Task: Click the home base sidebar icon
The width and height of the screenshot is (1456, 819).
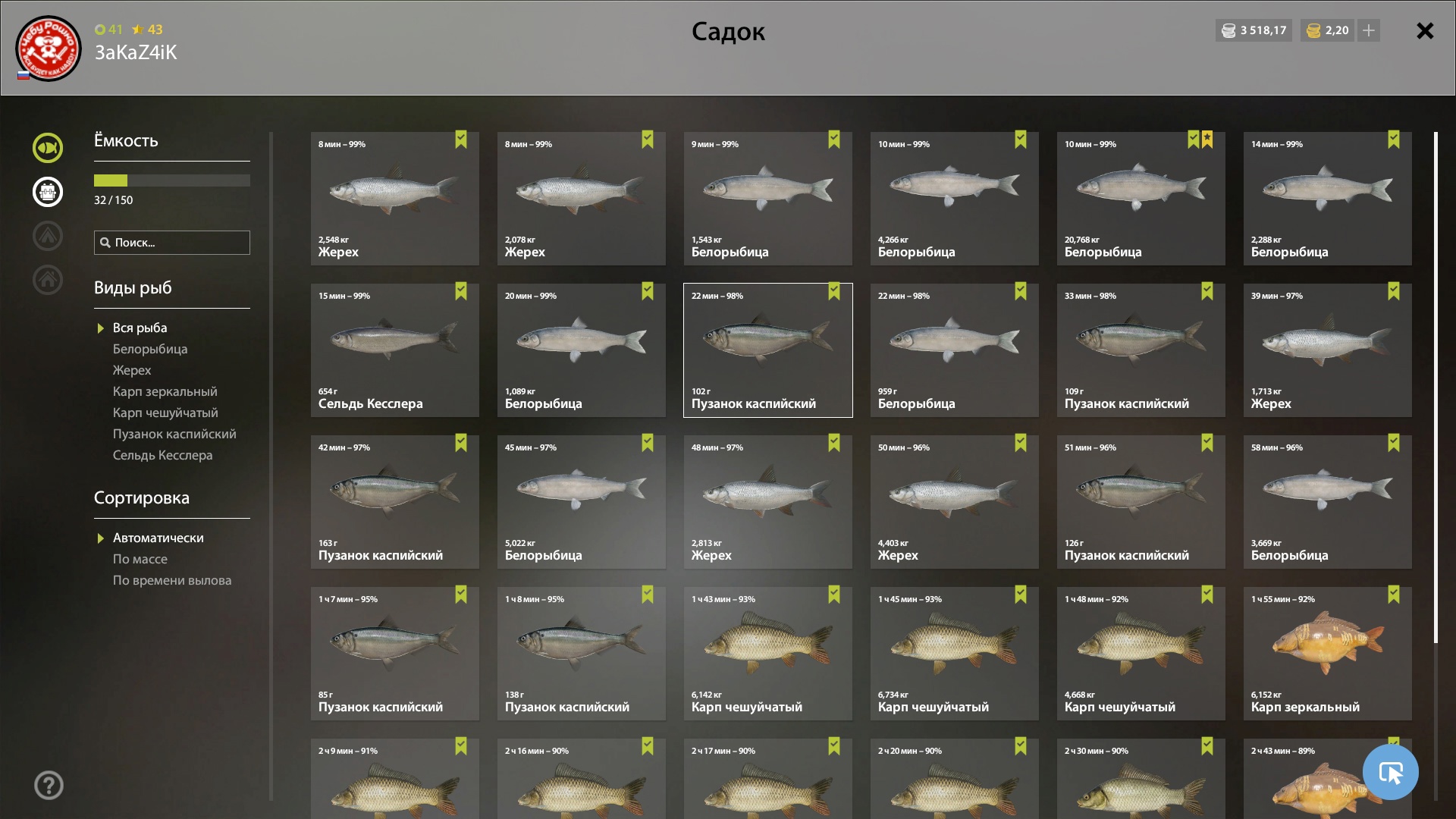Action: pyautogui.click(x=48, y=280)
